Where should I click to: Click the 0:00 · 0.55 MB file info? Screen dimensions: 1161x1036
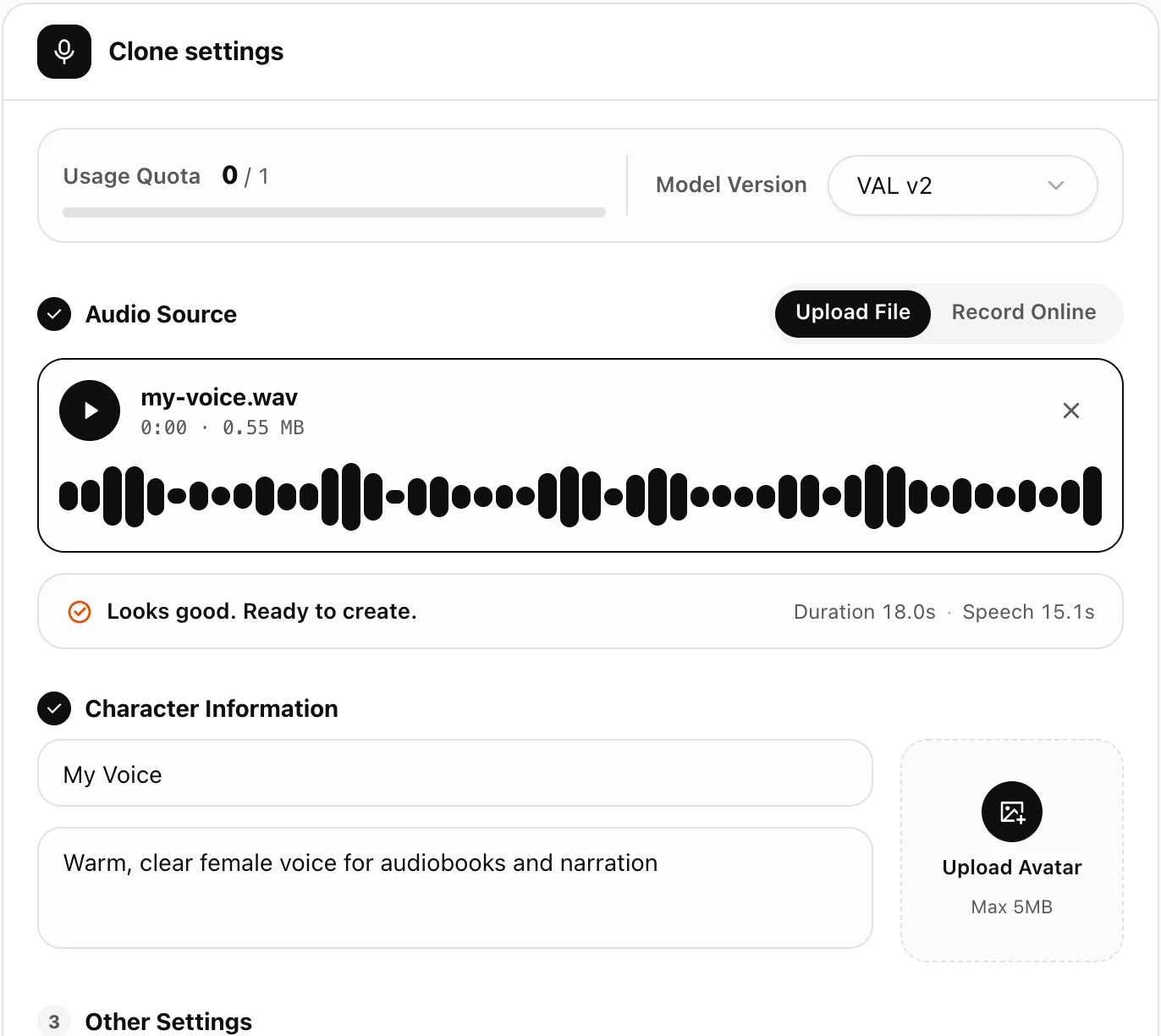223,428
